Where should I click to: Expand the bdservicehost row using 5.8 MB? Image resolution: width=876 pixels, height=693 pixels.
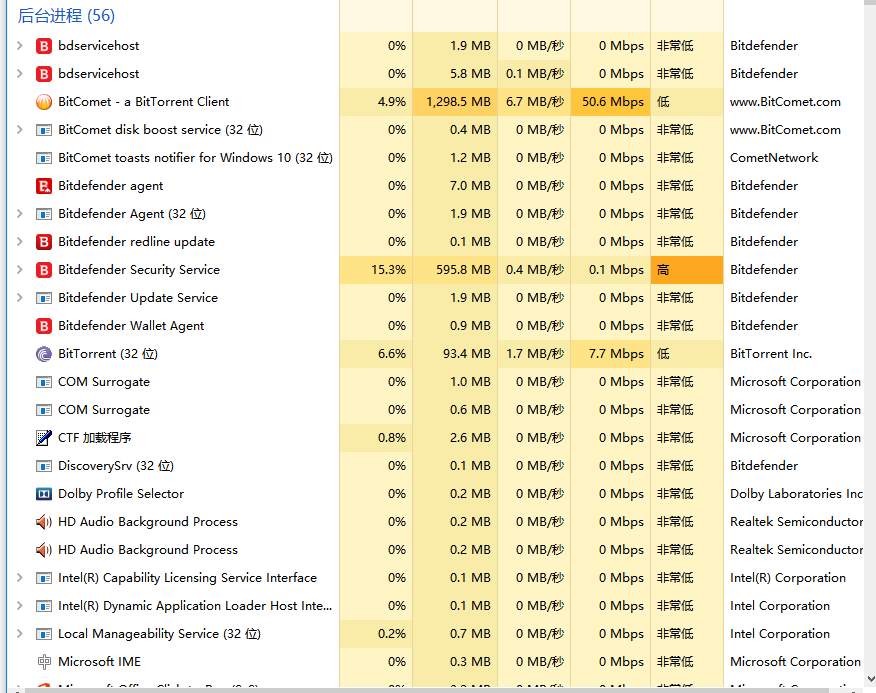coord(20,74)
